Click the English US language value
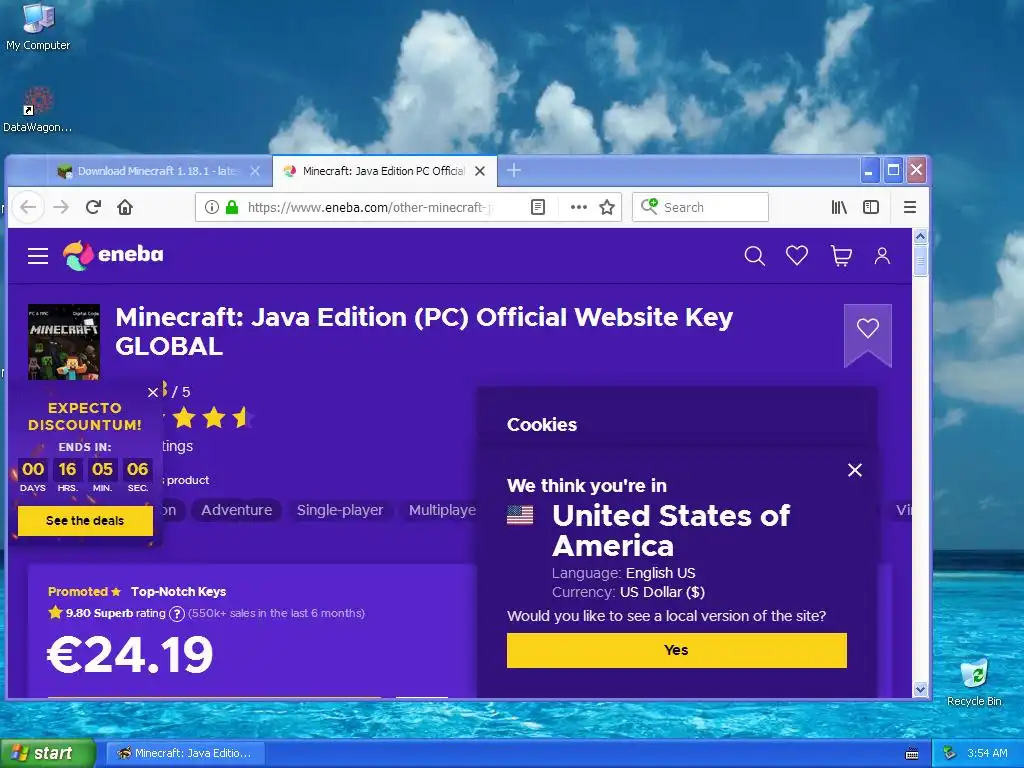The width and height of the screenshot is (1024, 768). [660, 573]
